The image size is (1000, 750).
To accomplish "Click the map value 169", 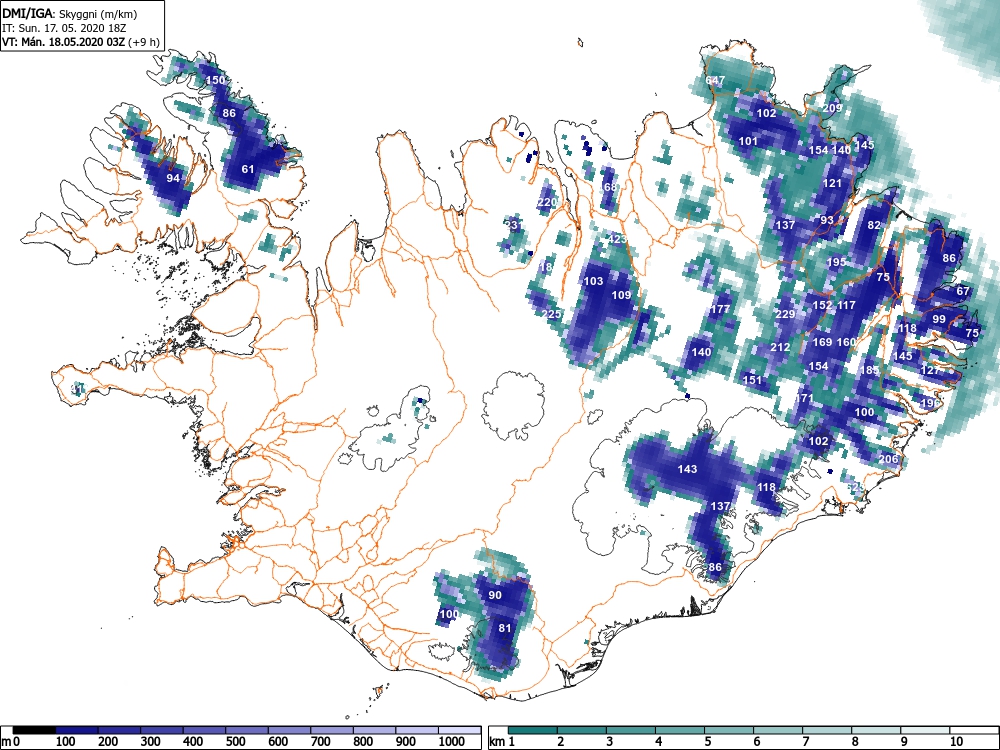I will pyautogui.click(x=822, y=342).
